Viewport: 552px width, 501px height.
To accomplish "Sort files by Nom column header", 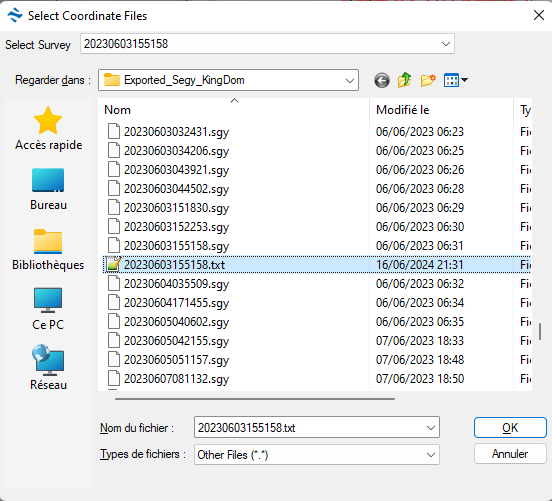I will coord(234,110).
